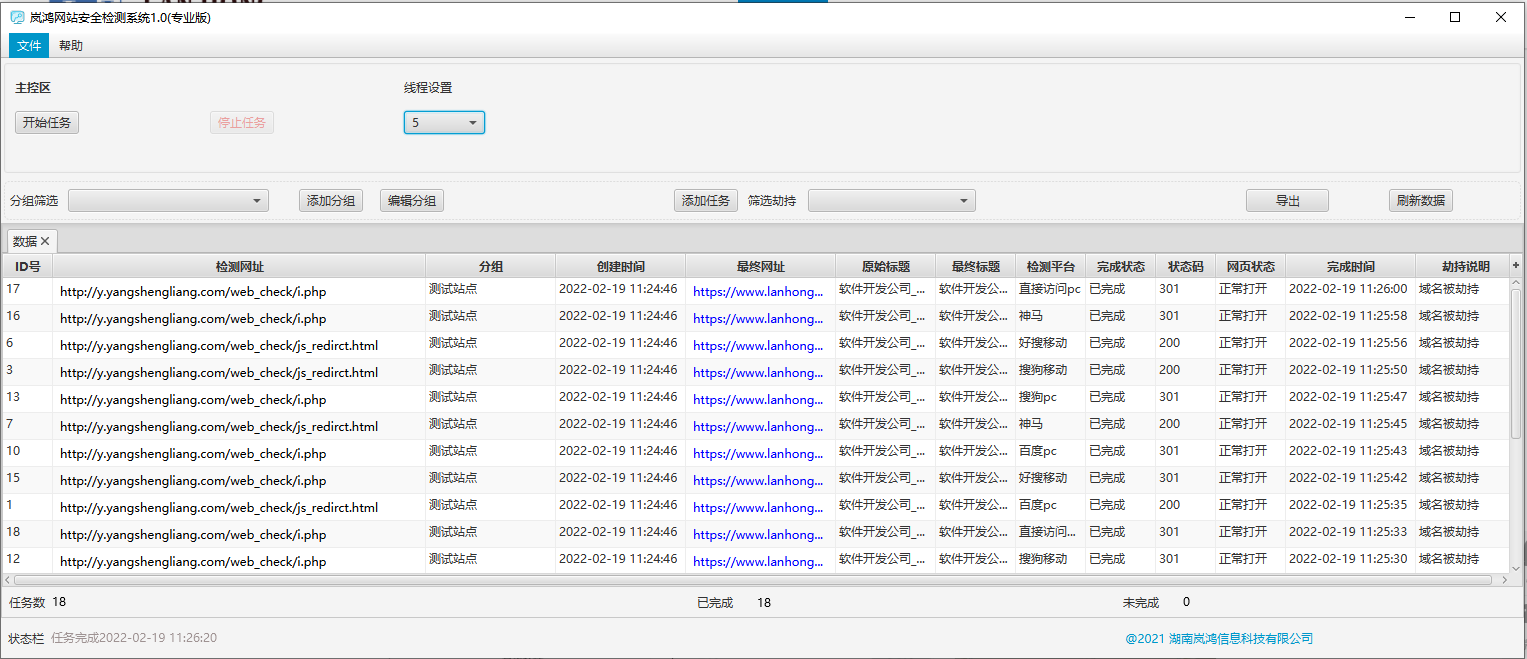Click the 添加分组 button
This screenshot has width=1527, height=659.
coord(331,201)
